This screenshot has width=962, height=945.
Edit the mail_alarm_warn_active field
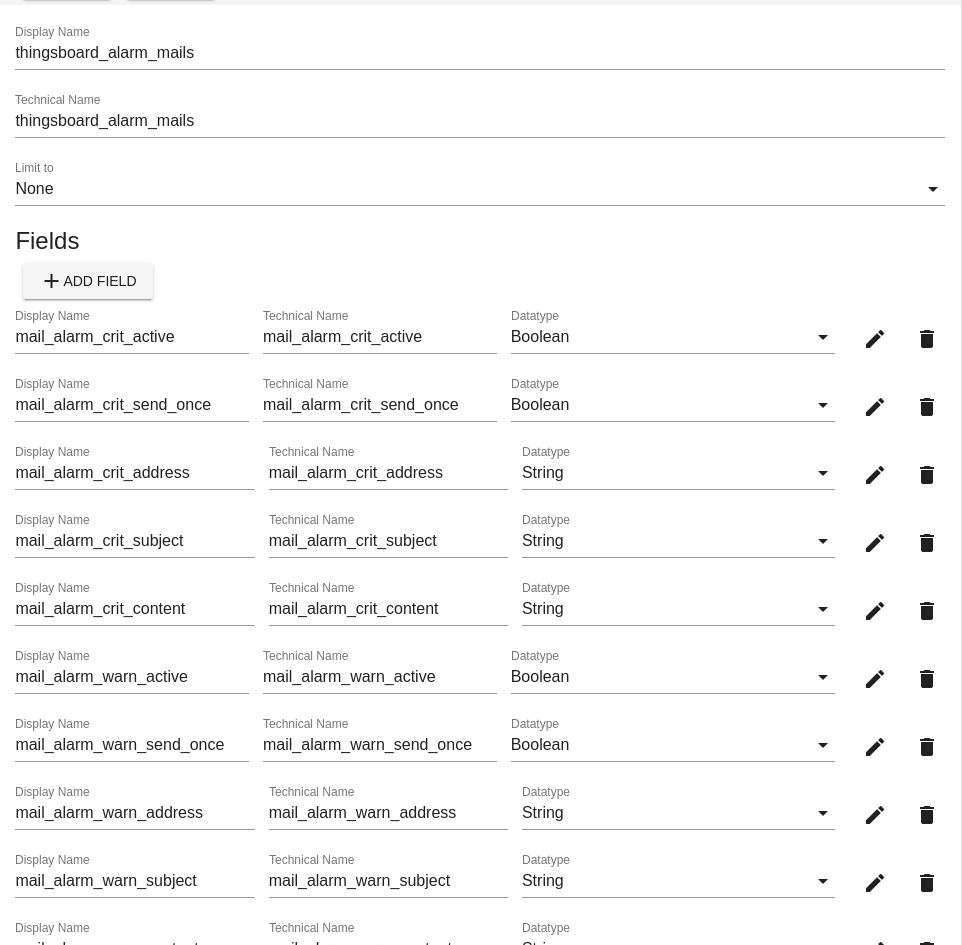pyautogui.click(x=875, y=679)
